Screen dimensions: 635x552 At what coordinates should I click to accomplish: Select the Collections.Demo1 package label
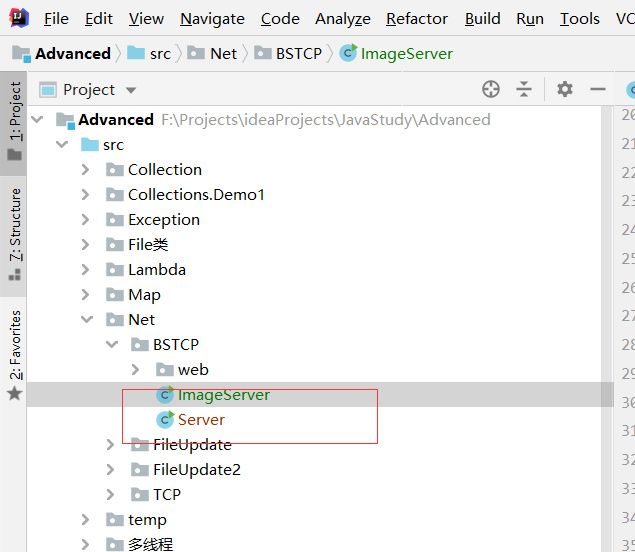[x=196, y=195]
